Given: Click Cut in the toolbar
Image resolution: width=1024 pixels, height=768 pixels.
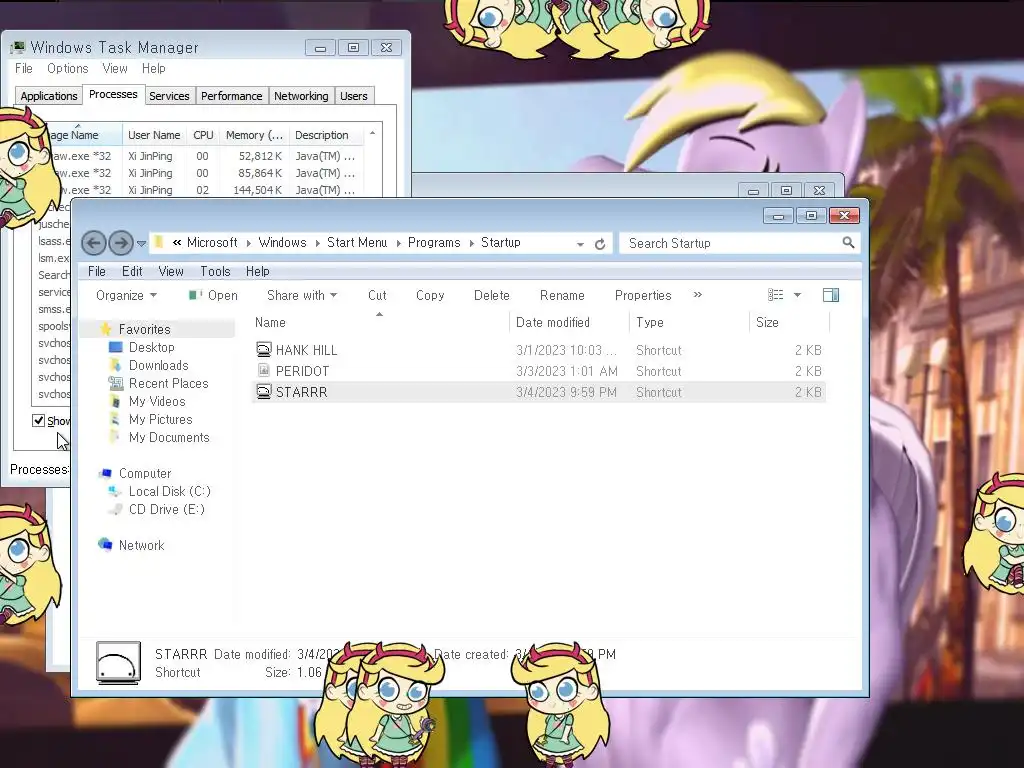Looking at the screenshot, I should (377, 295).
